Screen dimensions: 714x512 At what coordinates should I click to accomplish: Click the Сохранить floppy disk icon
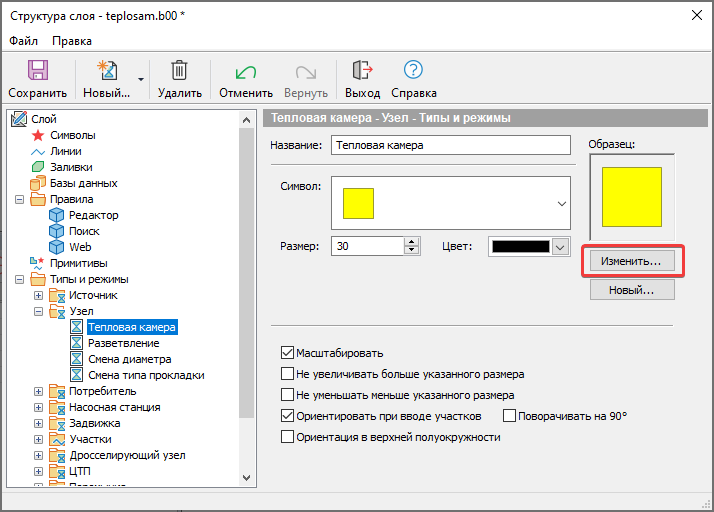pos(38,71)
